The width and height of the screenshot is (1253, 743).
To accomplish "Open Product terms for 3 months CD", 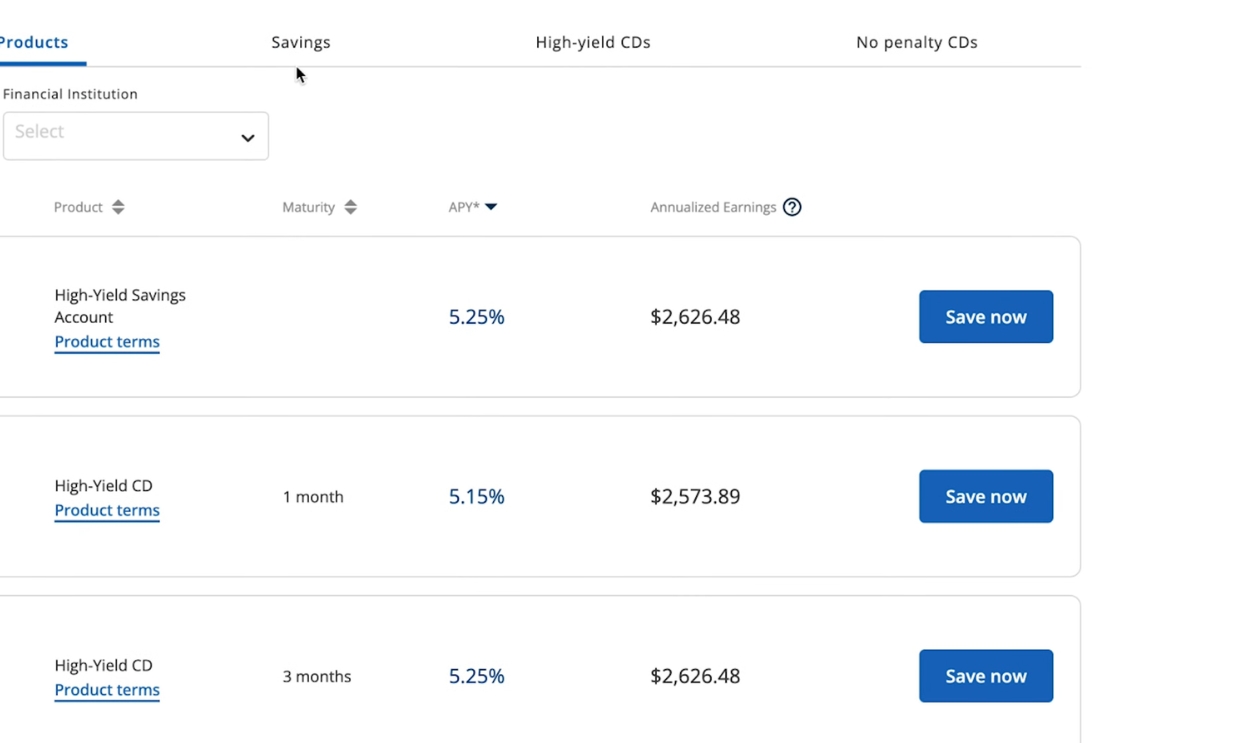I will tap(107, 690).
